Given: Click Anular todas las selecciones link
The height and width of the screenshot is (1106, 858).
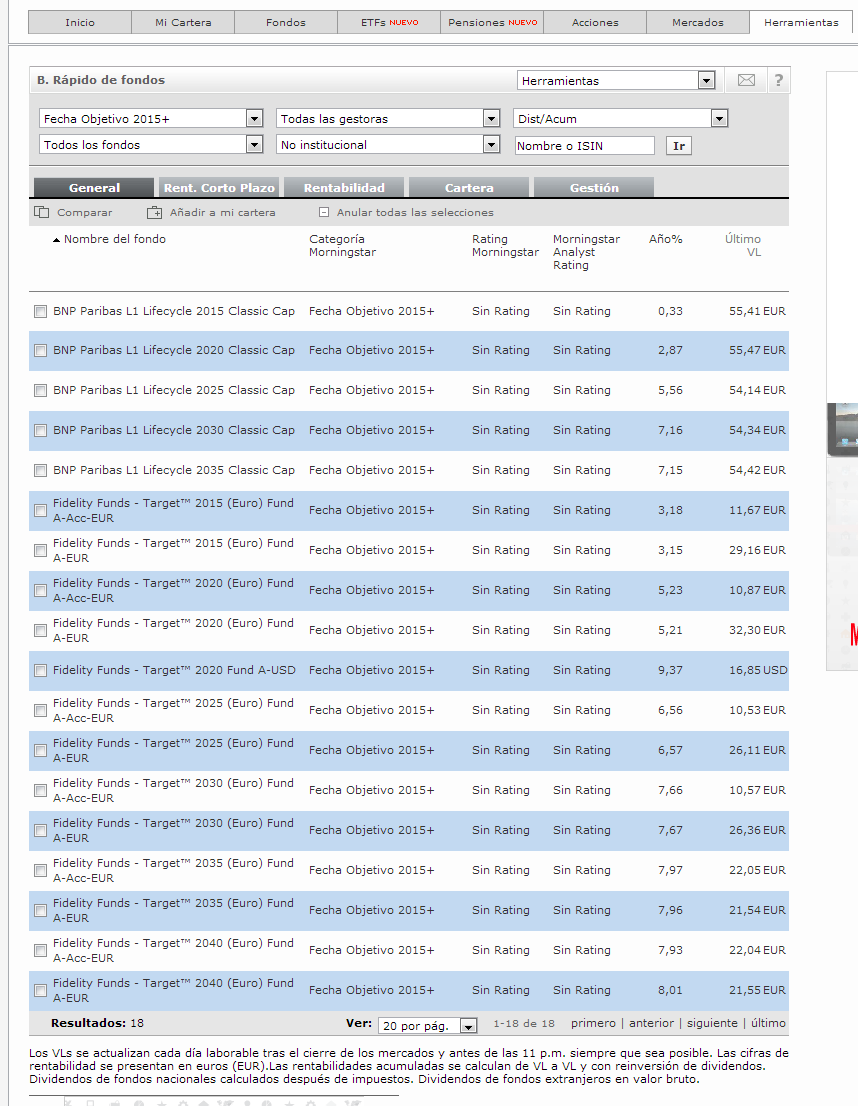Looking at the screenshot, I should point(415,212).
